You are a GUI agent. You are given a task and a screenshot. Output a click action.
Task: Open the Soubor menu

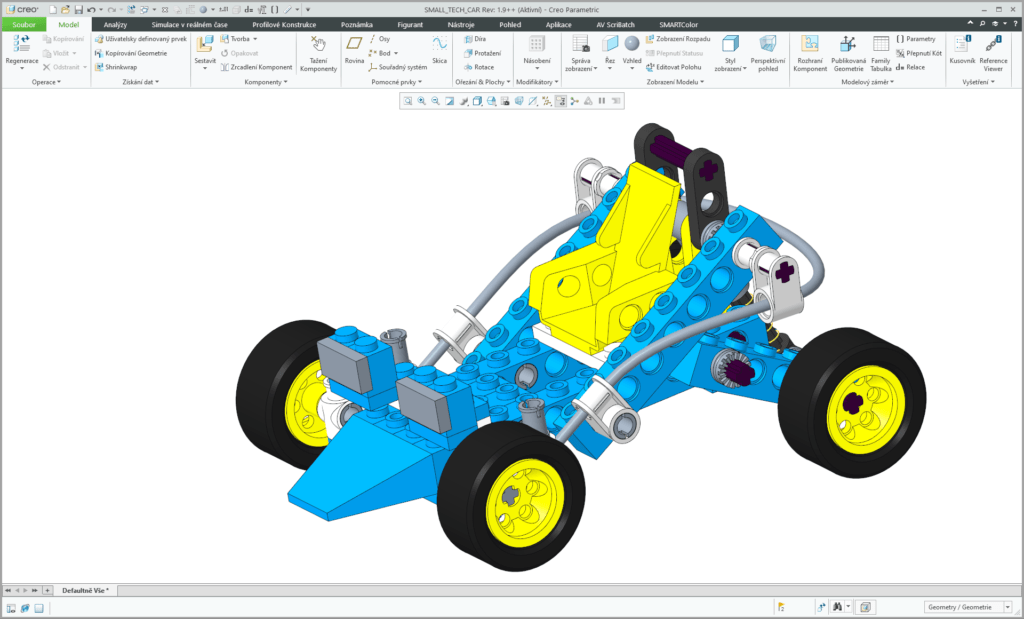pyautogui.click(x=22, y=24)
